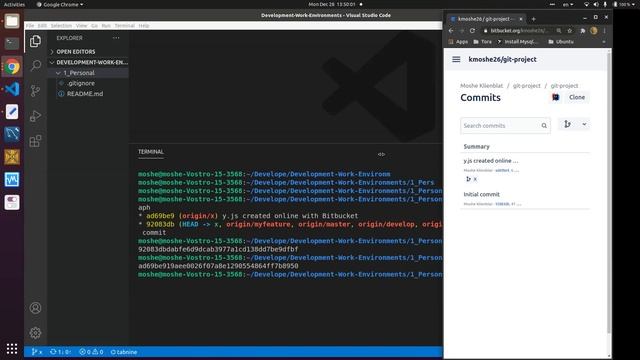Open the Google Chrome app menu in top bar
This screenshot has height=360, width=640.
coord(60,4)
